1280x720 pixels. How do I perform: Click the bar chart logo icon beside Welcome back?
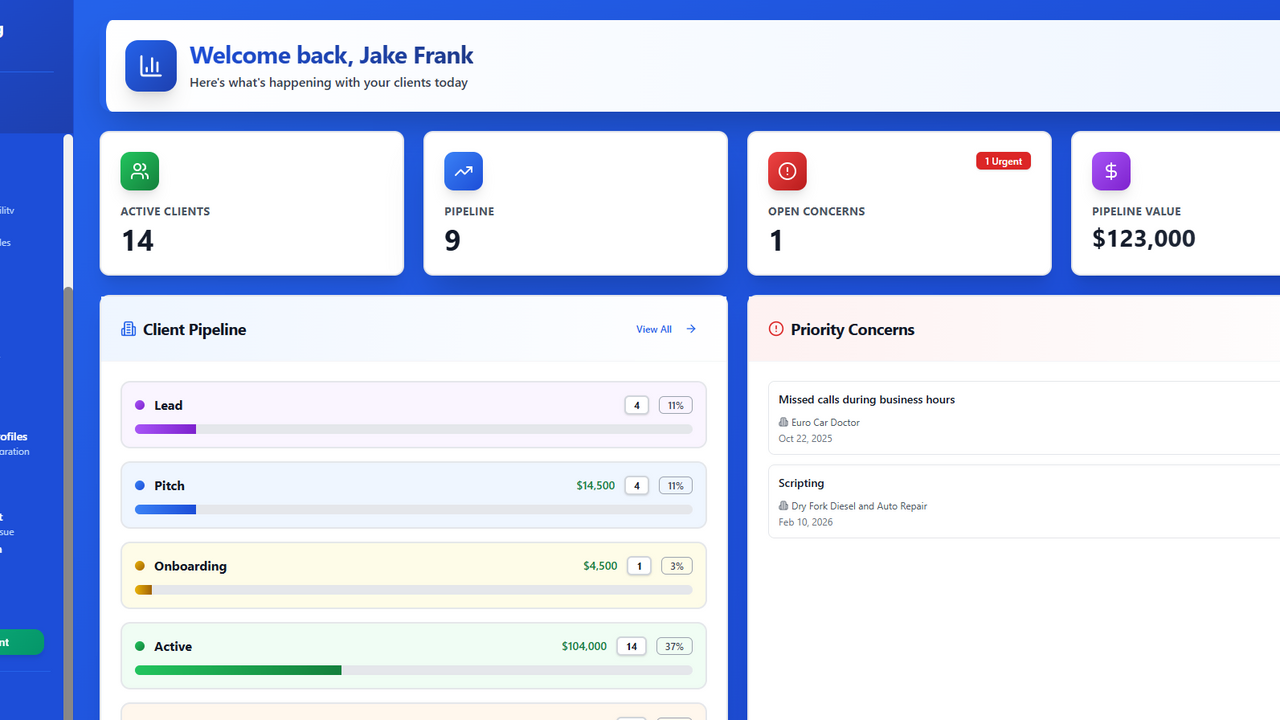pyautogui.click(x=151, y=66)
